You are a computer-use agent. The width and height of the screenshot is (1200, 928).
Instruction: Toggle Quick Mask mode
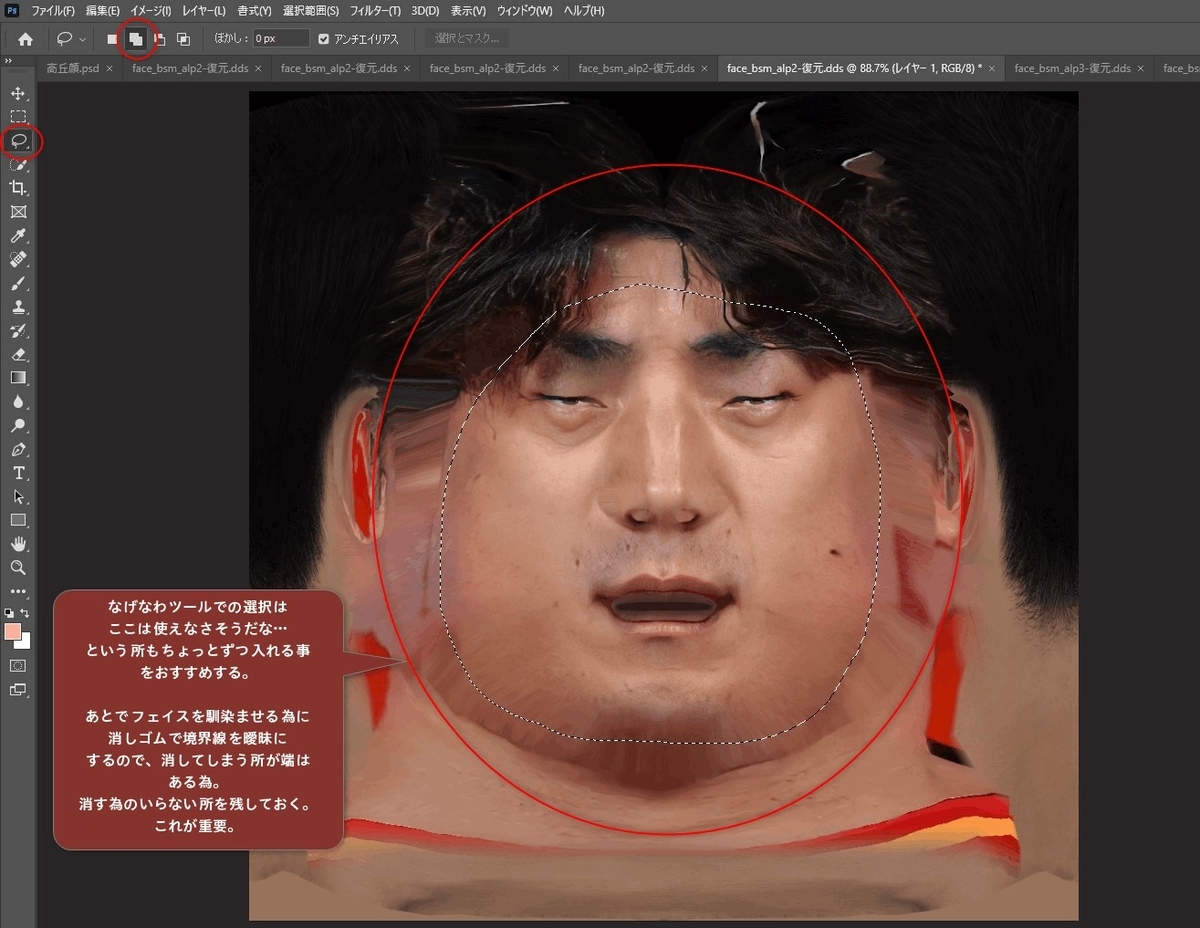(18, 665)
